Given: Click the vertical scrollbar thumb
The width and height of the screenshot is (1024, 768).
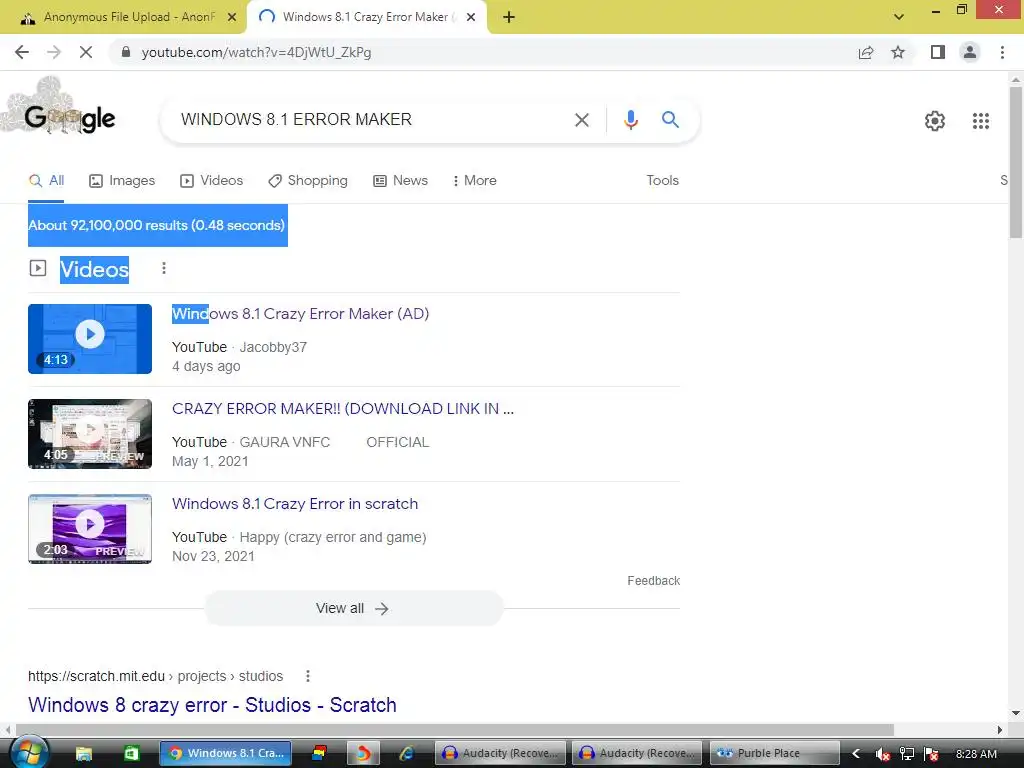Looking at the screenshot, I should tap(1016, 162).
